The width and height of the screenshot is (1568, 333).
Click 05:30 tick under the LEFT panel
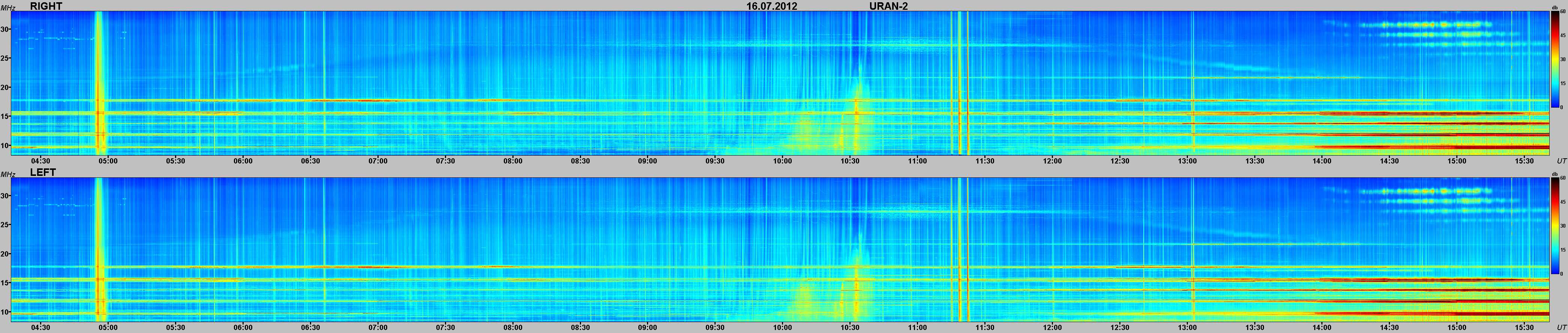click(x=175, y=327)
